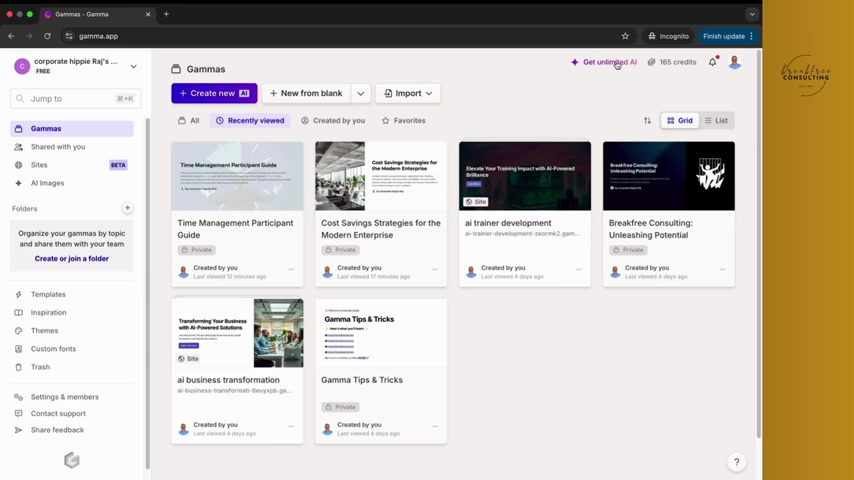Viewport: 854px width, 480px height.
Task: Reload the page with refresh icon
Action: click(47, 36)
